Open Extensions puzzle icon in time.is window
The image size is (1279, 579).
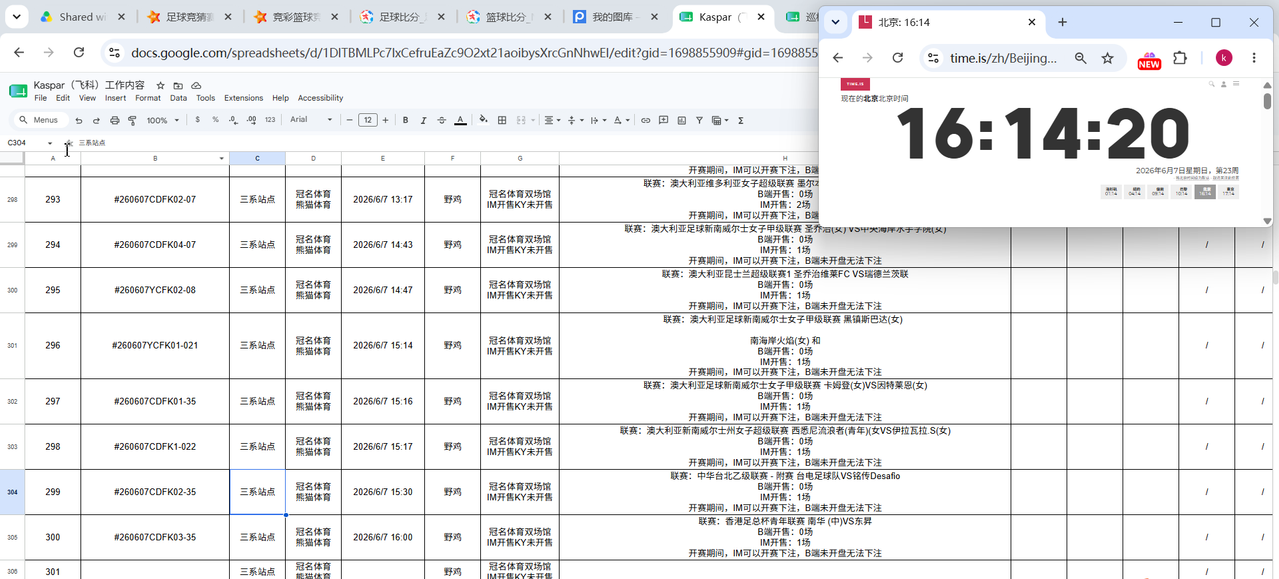point(1180,58)
